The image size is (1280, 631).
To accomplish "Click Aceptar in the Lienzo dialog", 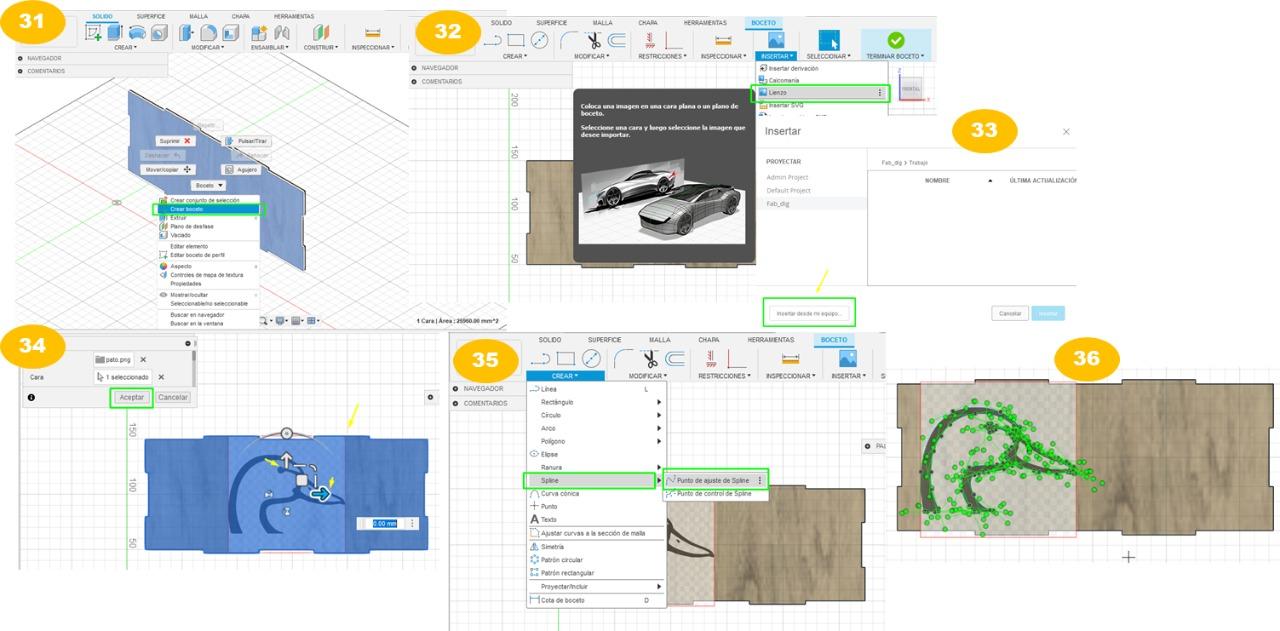I will [x=131, y=397].
